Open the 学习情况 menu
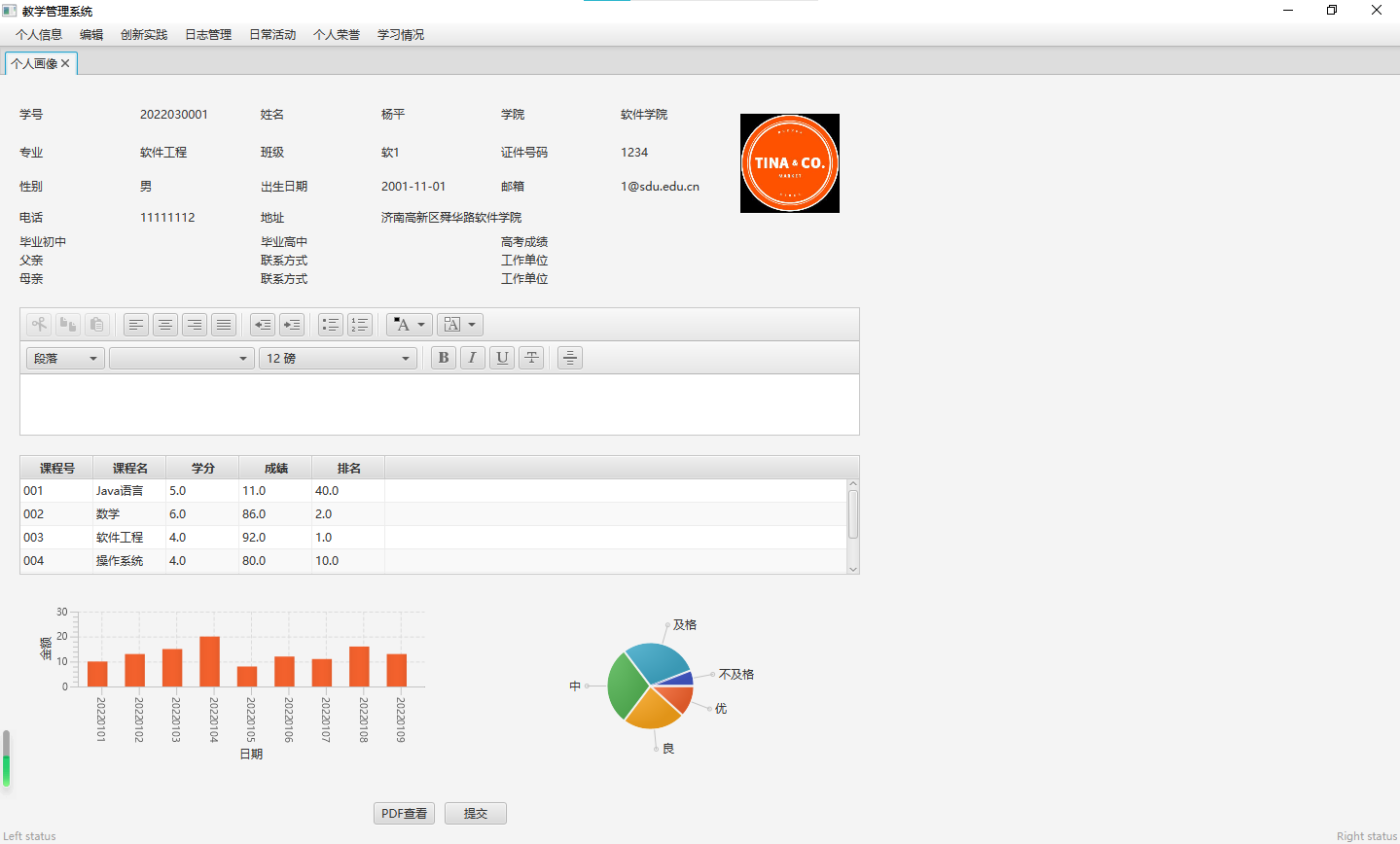Screen dimensions: 1400x844 pos(401,35)
